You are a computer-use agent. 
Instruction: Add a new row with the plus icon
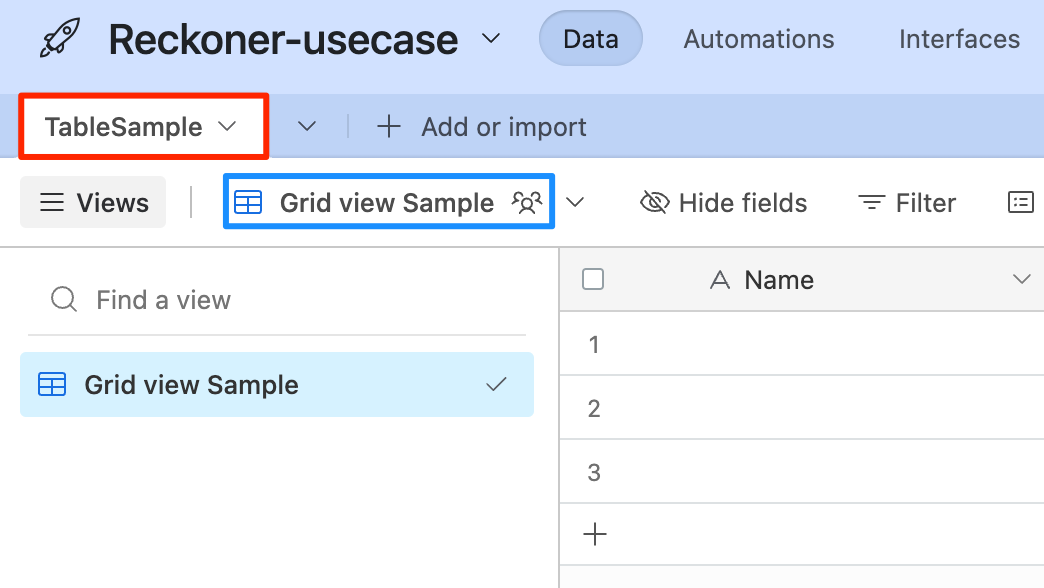coord(595,535)
